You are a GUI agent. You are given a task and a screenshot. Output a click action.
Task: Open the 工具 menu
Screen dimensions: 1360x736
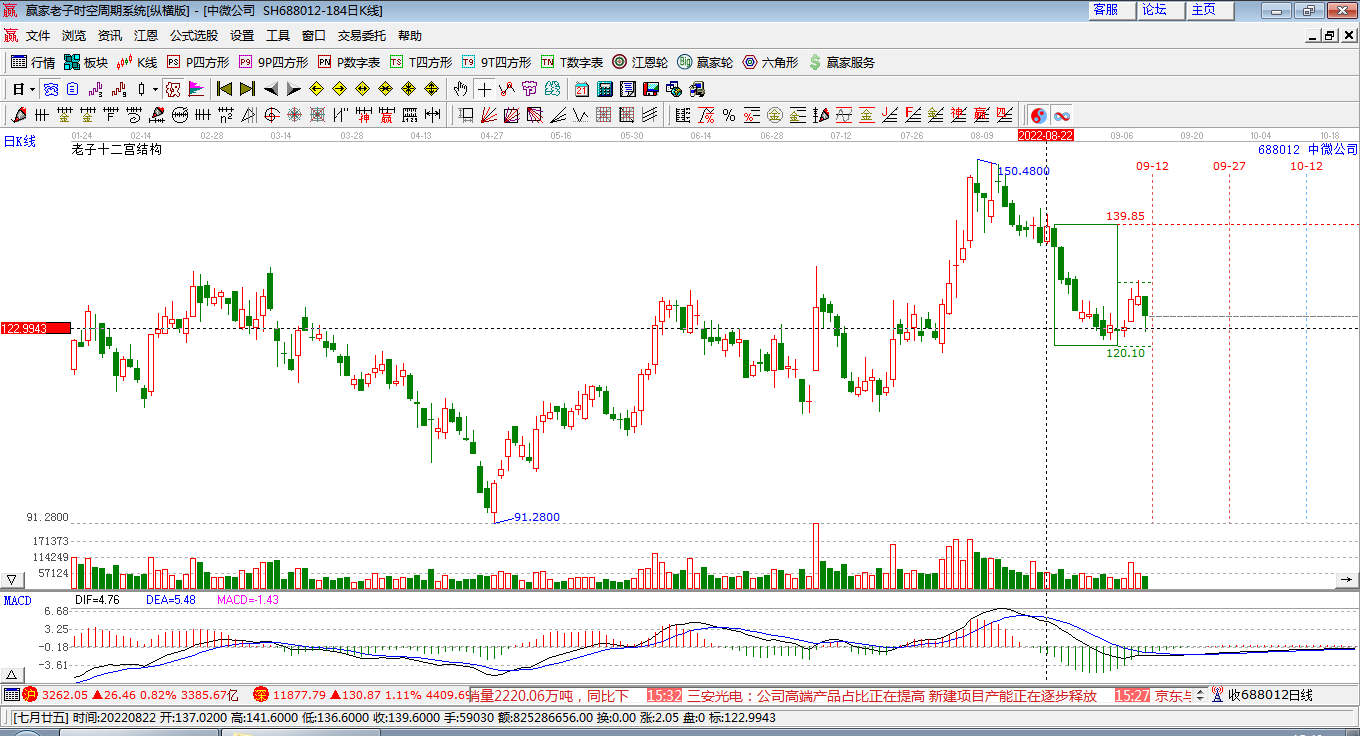tap(278, 35)
